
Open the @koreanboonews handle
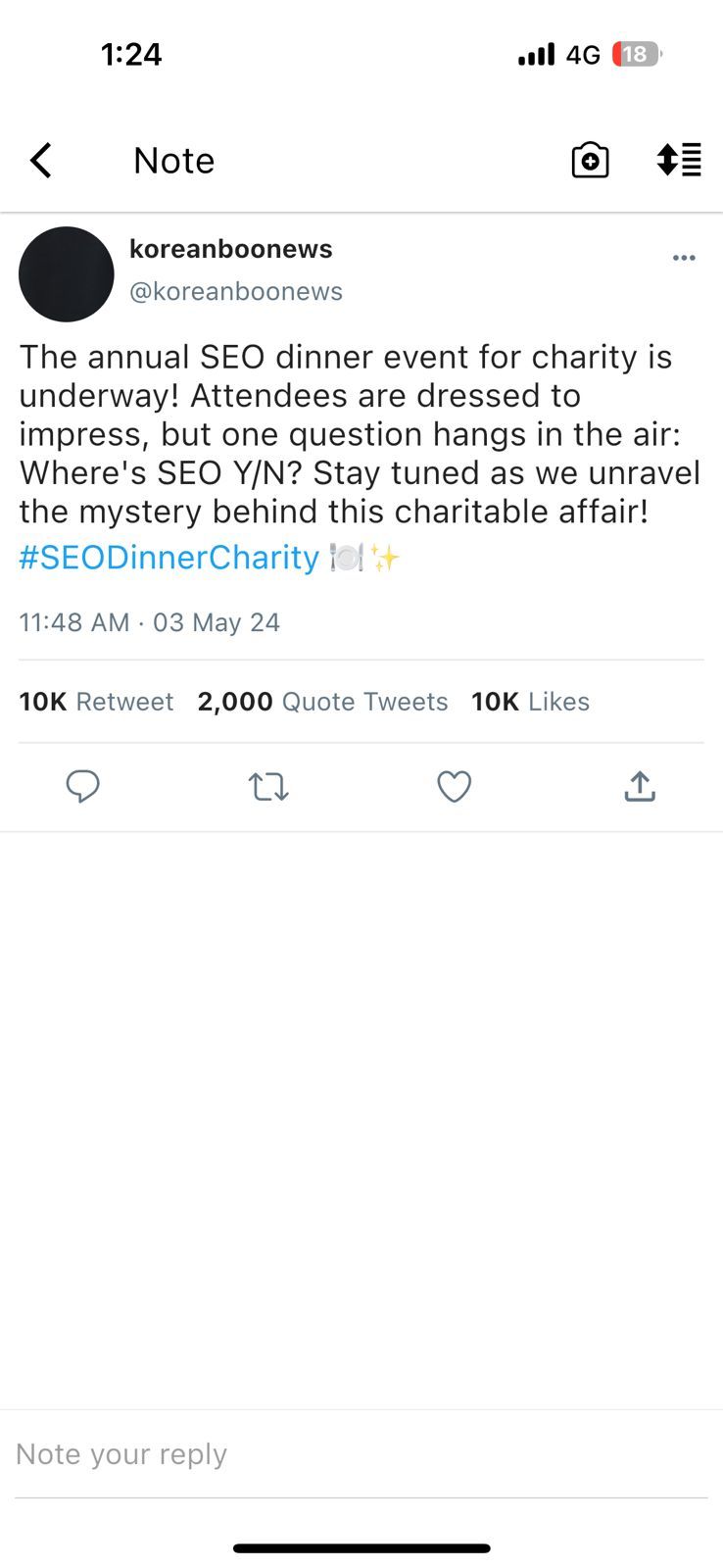click(x=236, y=291)
